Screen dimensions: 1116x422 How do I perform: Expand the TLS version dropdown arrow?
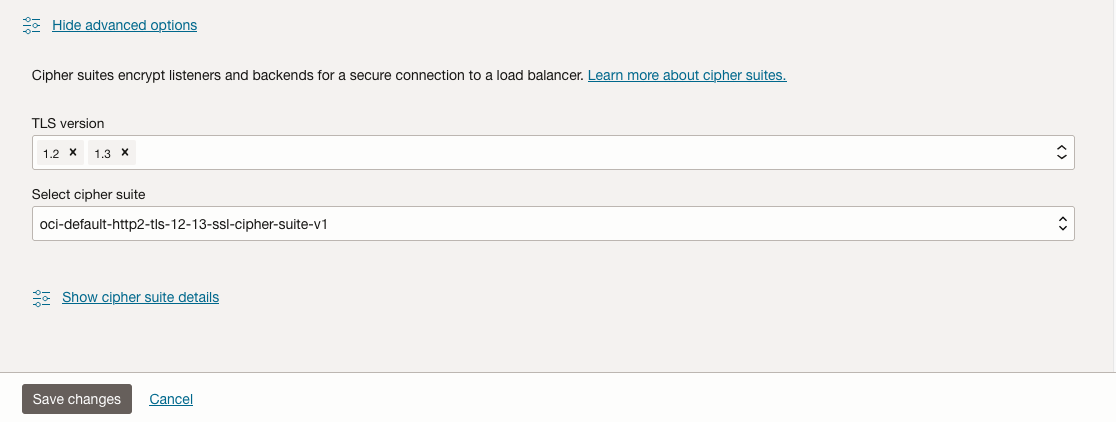1062,153
